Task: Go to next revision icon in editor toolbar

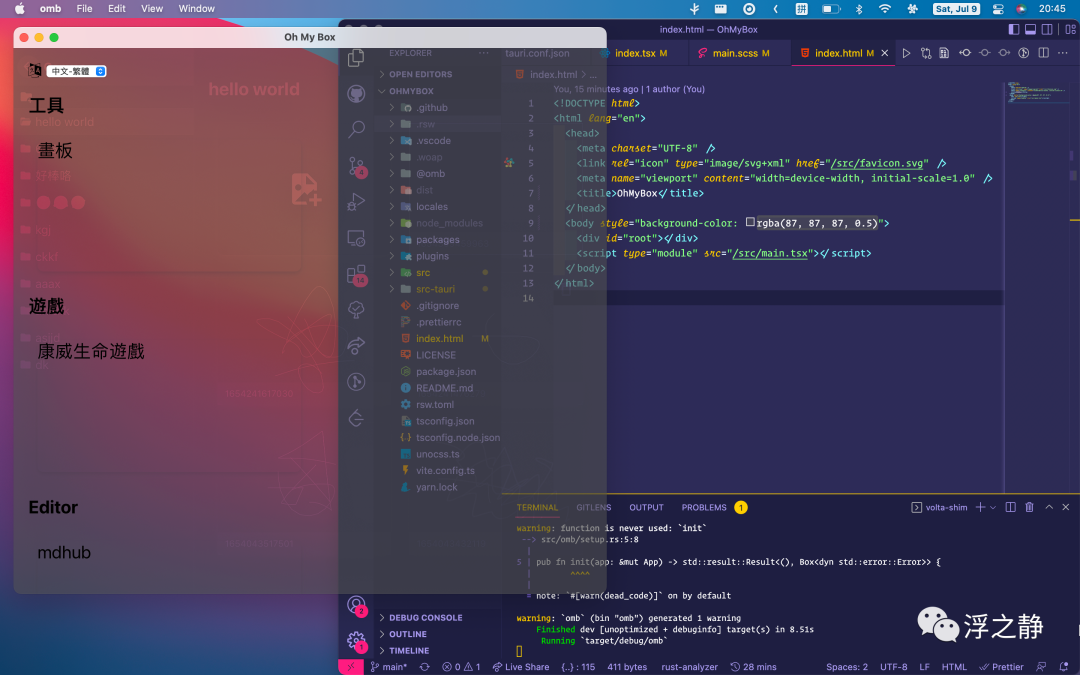Action: pos(1004,53)
